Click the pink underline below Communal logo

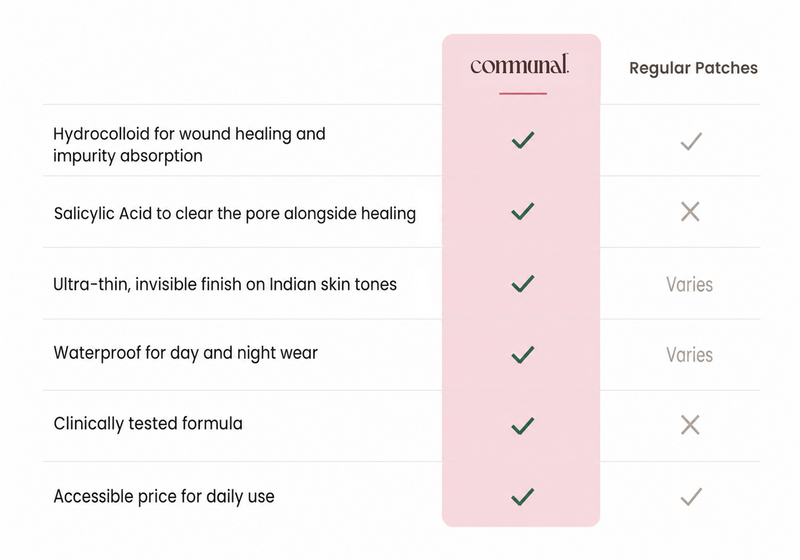523,94
